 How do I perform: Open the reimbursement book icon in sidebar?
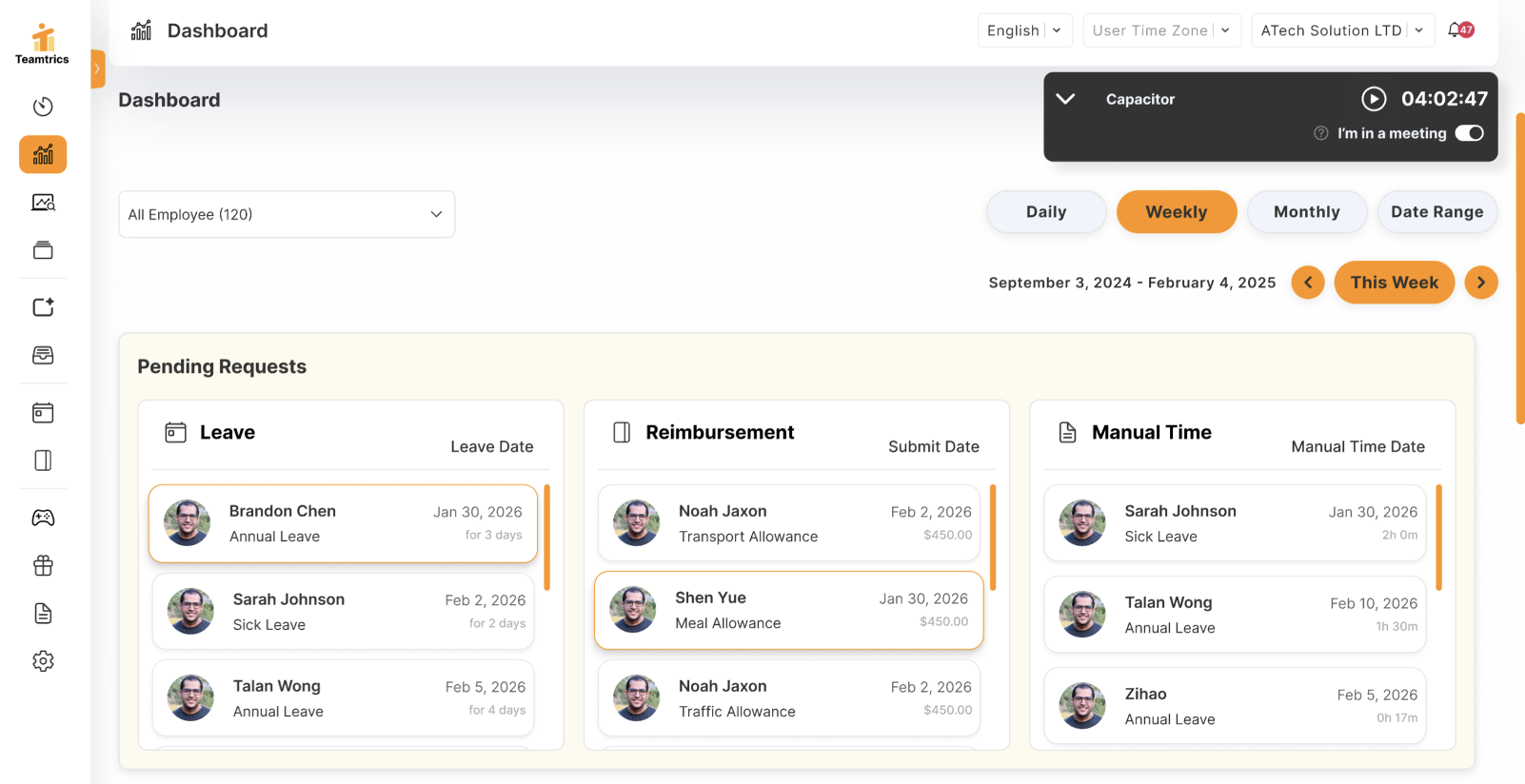point(43,461)
